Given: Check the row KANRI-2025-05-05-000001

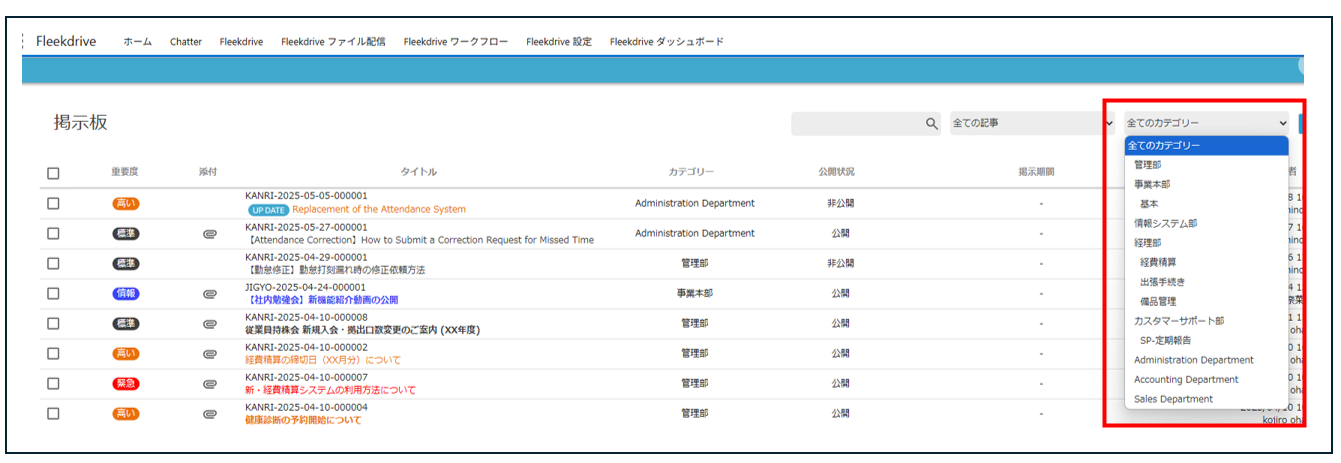Looking at the screenshot, I should 53,203.
